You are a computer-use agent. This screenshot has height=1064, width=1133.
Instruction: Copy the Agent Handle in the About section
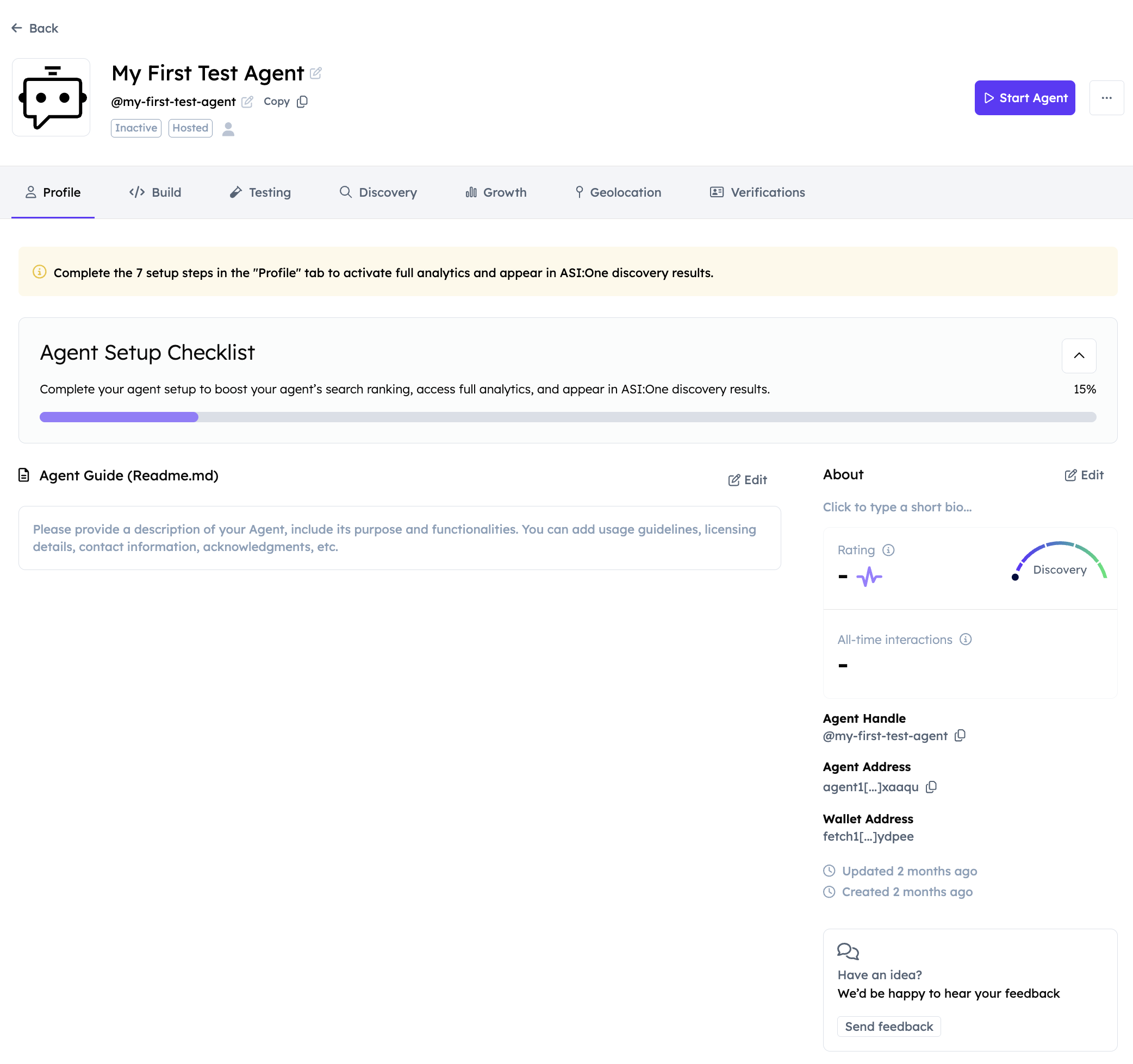pos(960,735)
